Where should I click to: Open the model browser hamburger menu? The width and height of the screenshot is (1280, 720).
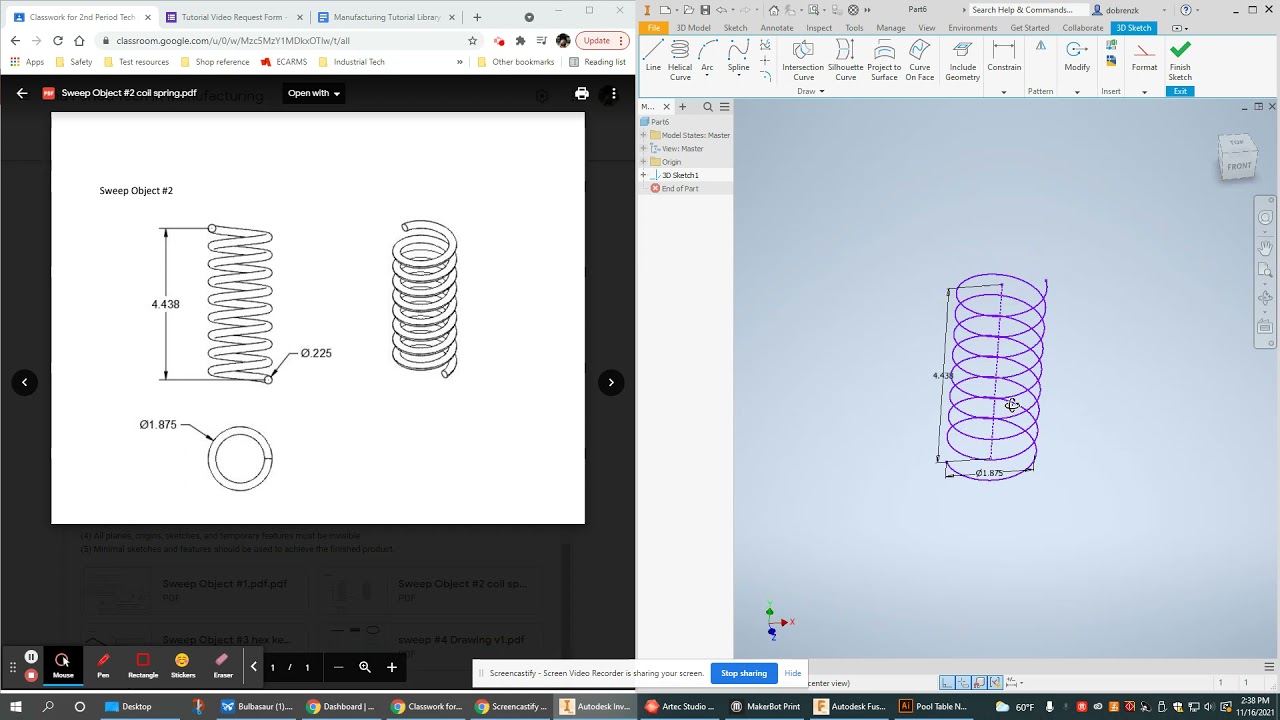click(725, 107)
